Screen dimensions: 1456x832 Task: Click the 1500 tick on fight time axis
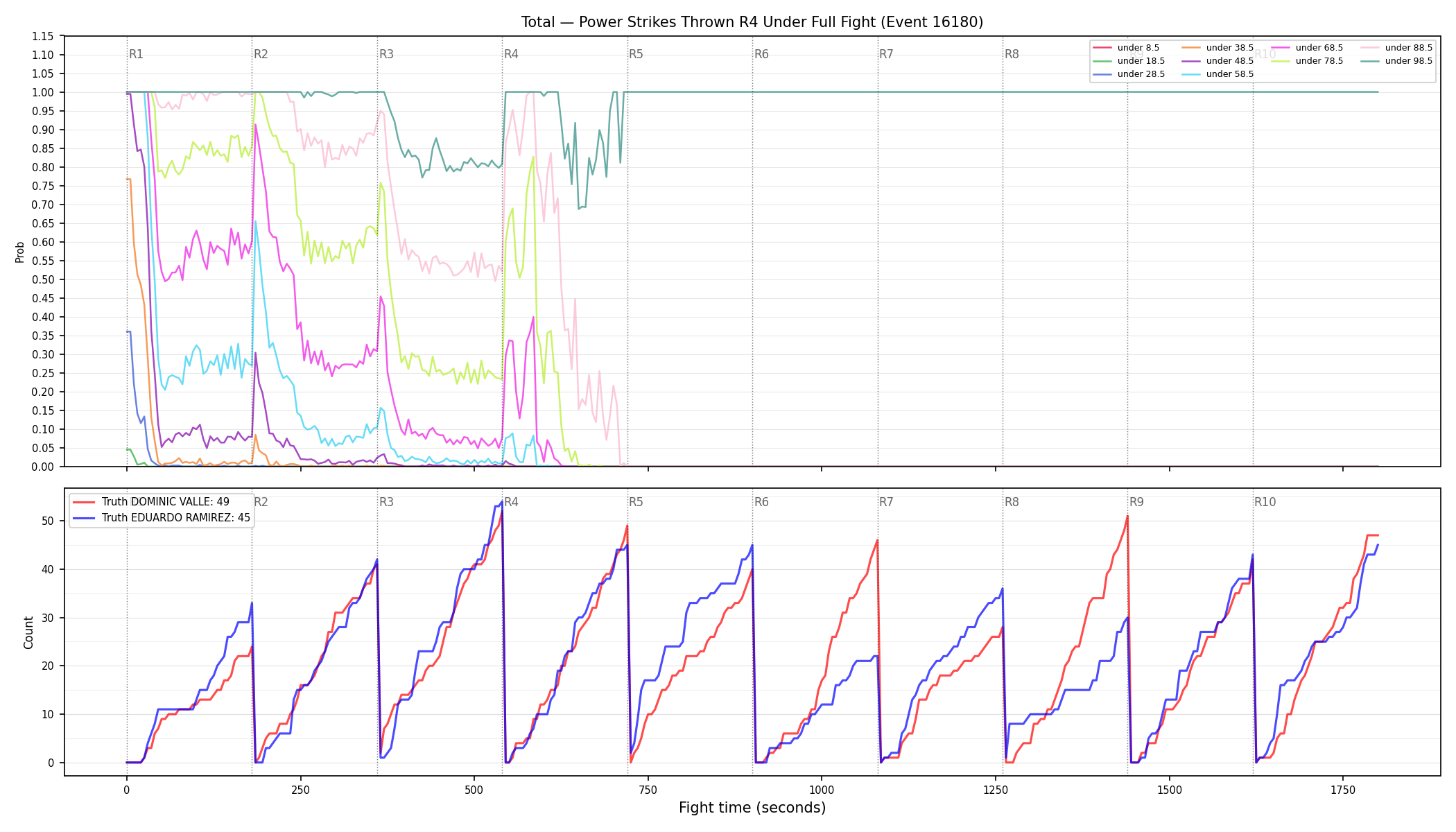click(1170, 790)
